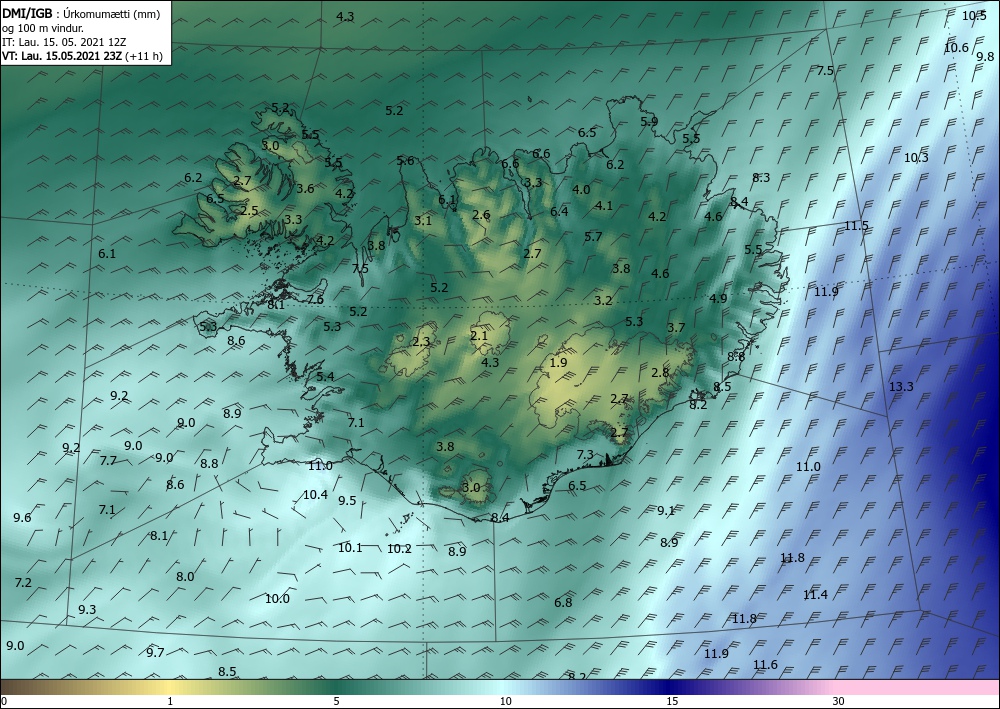Click the 7.6 precipitation value
The image size is (1000, 709).
click(x=315, y=300)
